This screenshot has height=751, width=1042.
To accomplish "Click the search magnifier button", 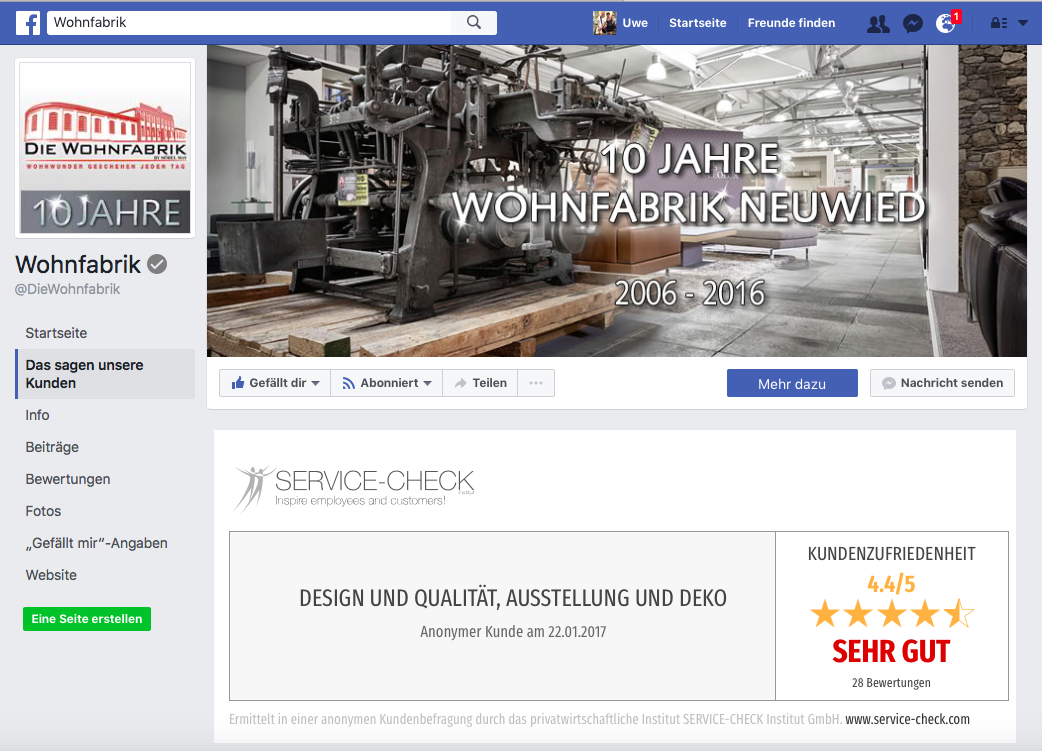I will 474,22.
